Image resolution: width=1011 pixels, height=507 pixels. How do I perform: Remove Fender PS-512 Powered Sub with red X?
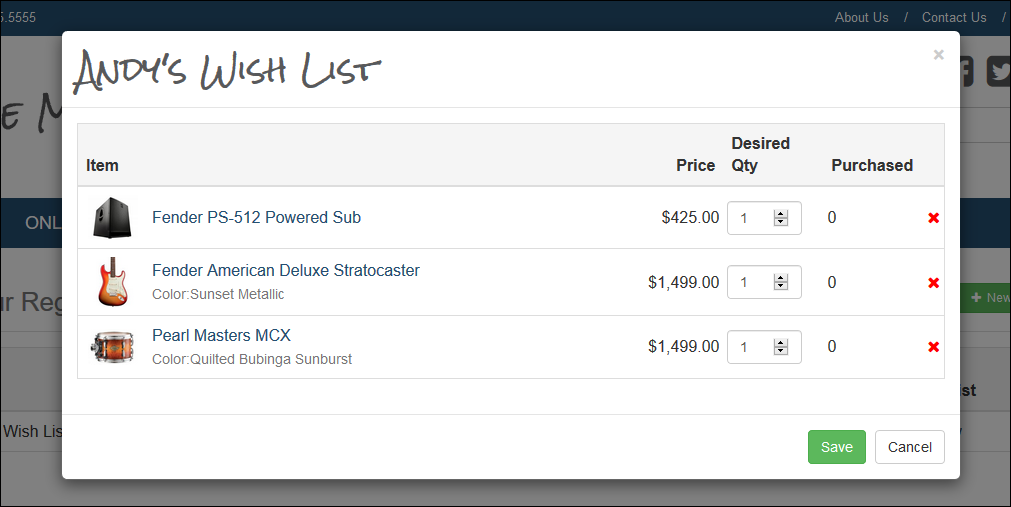tap(933, 218)
